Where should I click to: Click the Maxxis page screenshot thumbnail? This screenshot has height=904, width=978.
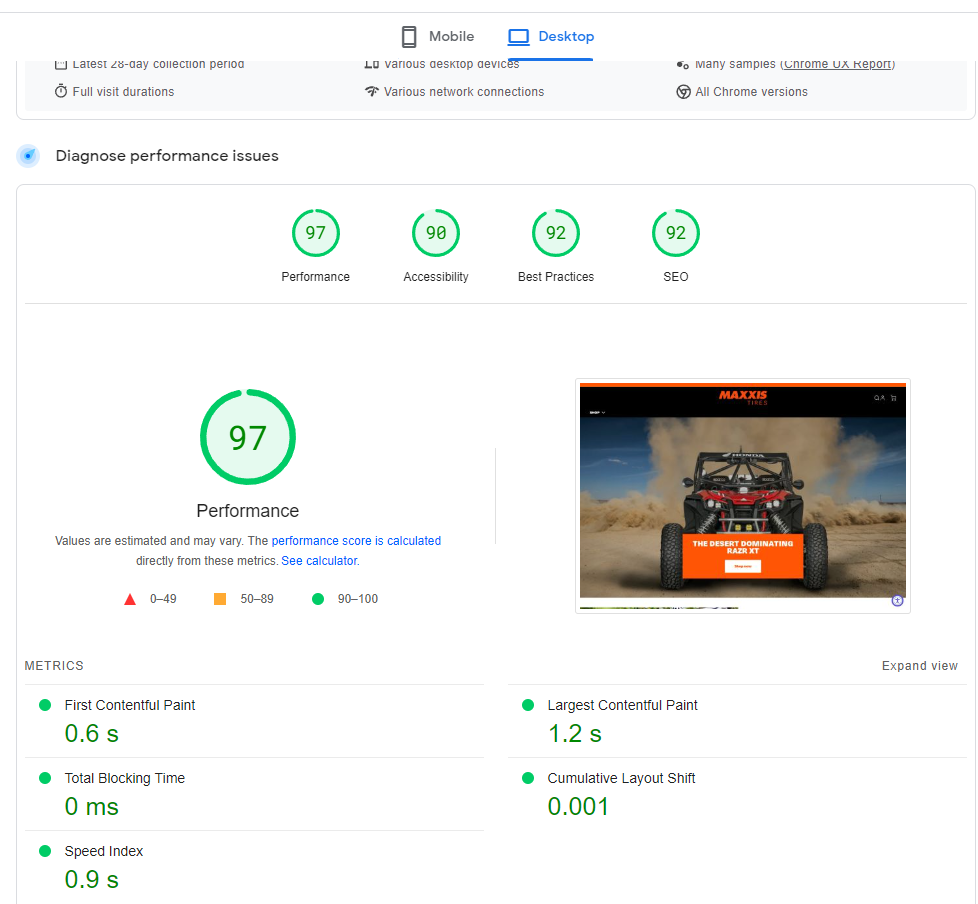tap(742, 495)
